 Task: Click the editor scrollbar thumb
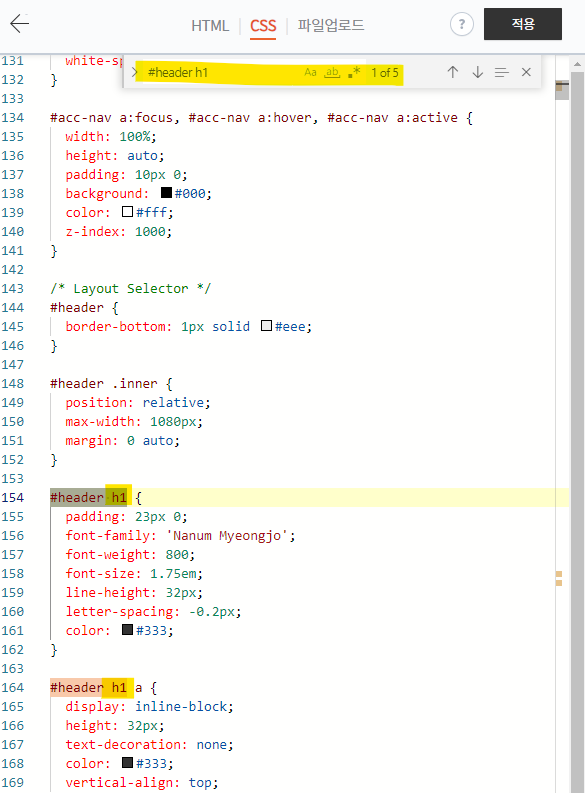click(x=577, y=432)
